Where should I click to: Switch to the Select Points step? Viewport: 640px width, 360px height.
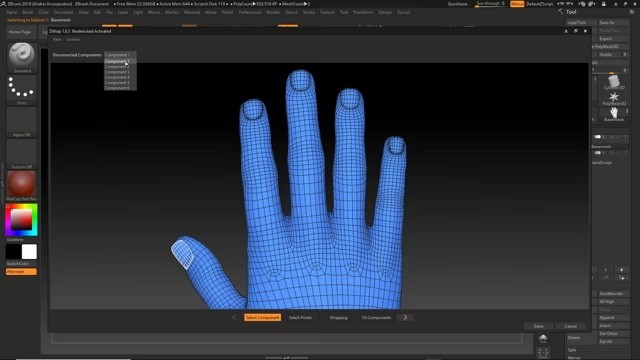click(x=300, y=318)
